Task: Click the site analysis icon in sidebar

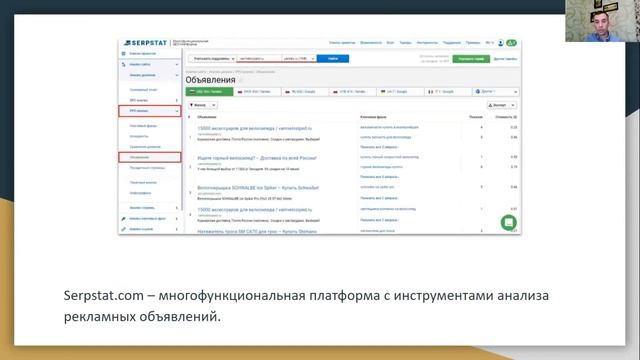Action: pyautogui.click(x=124, y=64)
